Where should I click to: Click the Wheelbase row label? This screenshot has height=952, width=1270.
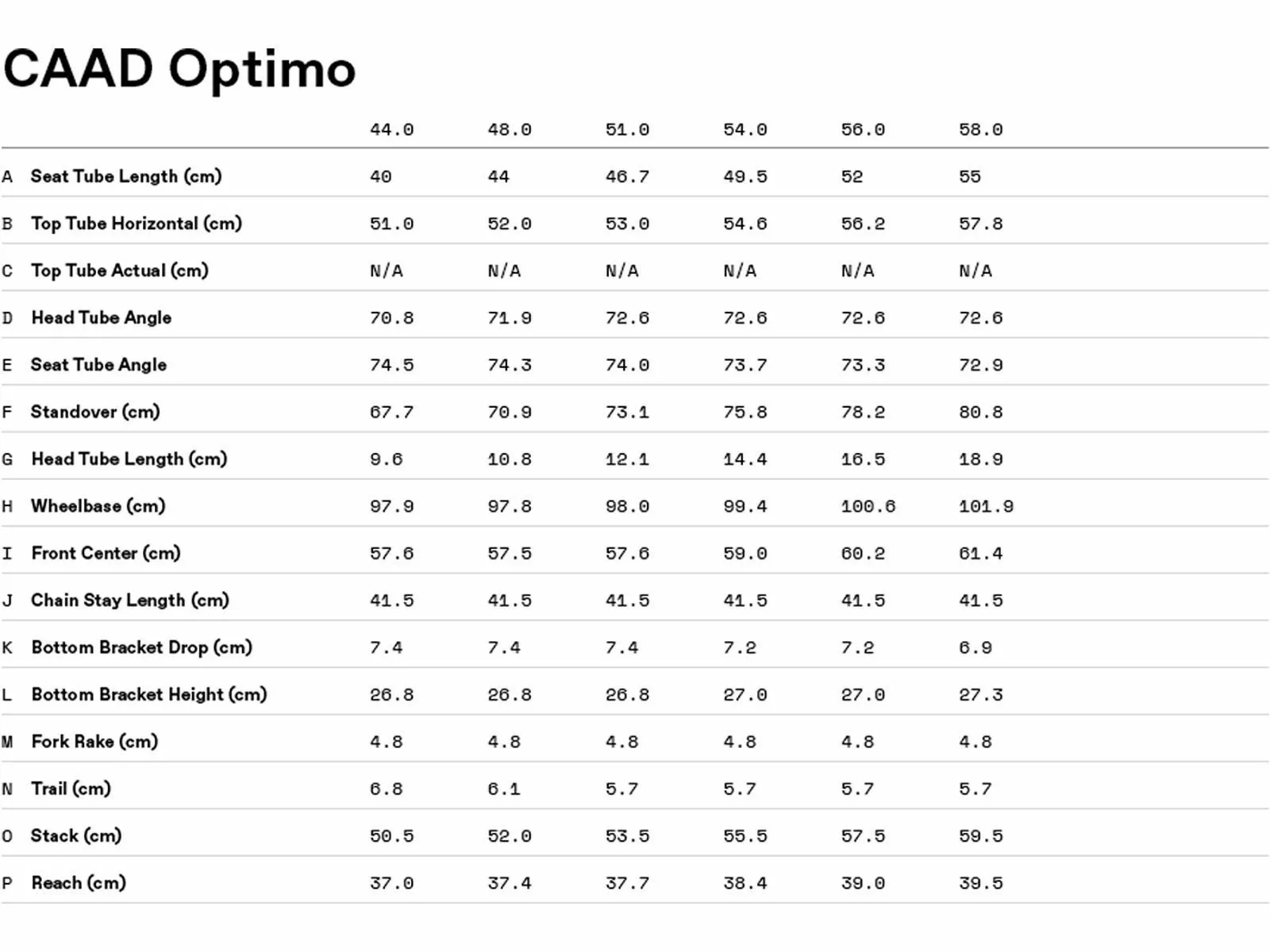98,506
